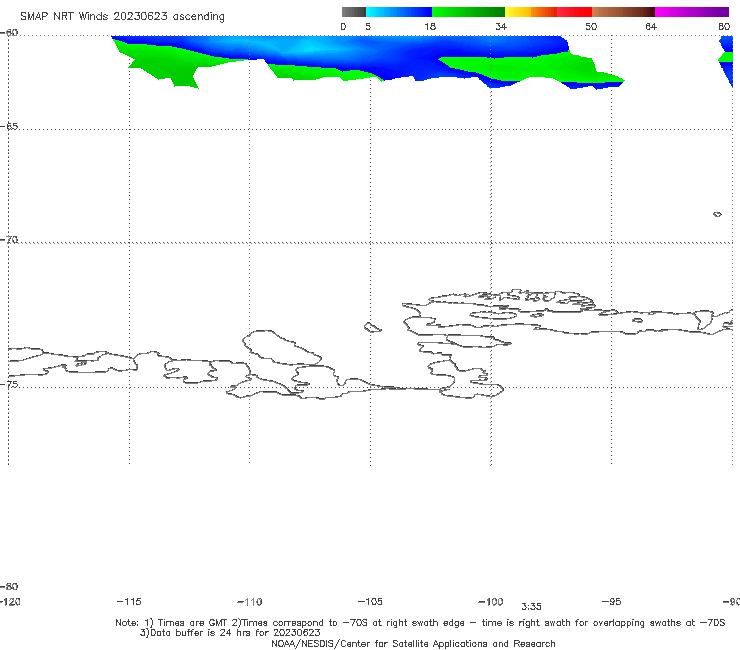Image resolution: width=740 pixels, height=650 pixels.
Task: Click the colorbar label '5'
Action: pyautogui.click(x=368, y=26)
